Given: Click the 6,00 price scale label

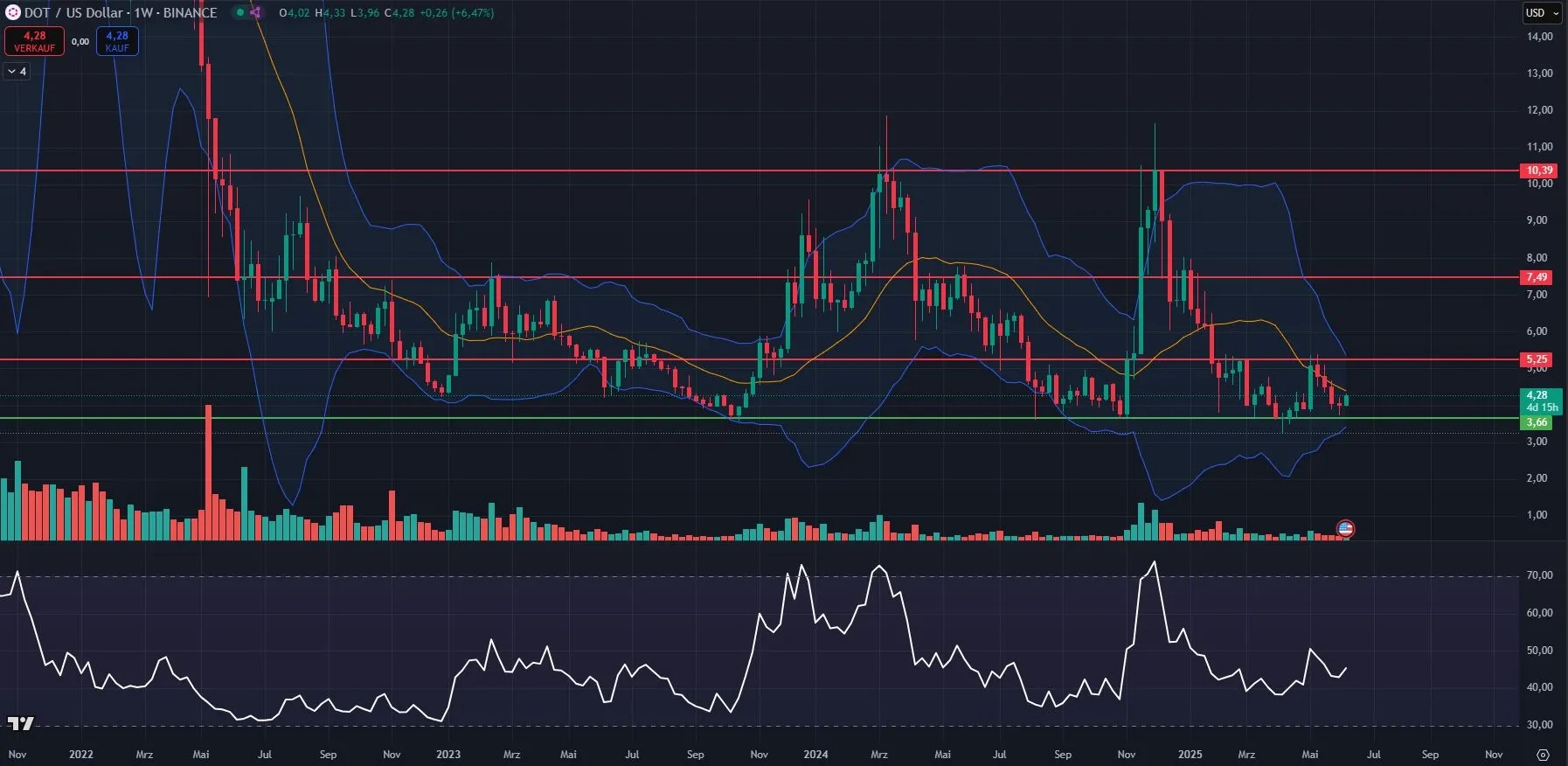Looking at the screenshot, I should (1537, 331).
